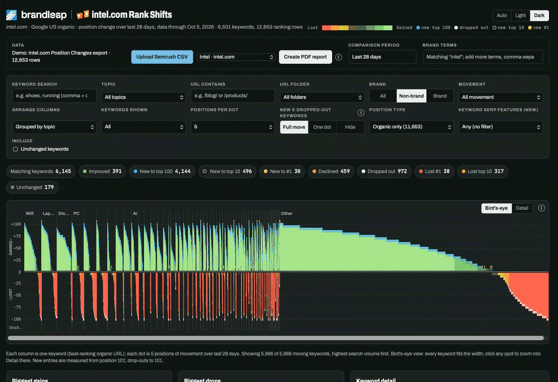This screenshot has width=558, height=382.
Task: Tick the Unchanged keywords checkbox
Action: [15, 149]
